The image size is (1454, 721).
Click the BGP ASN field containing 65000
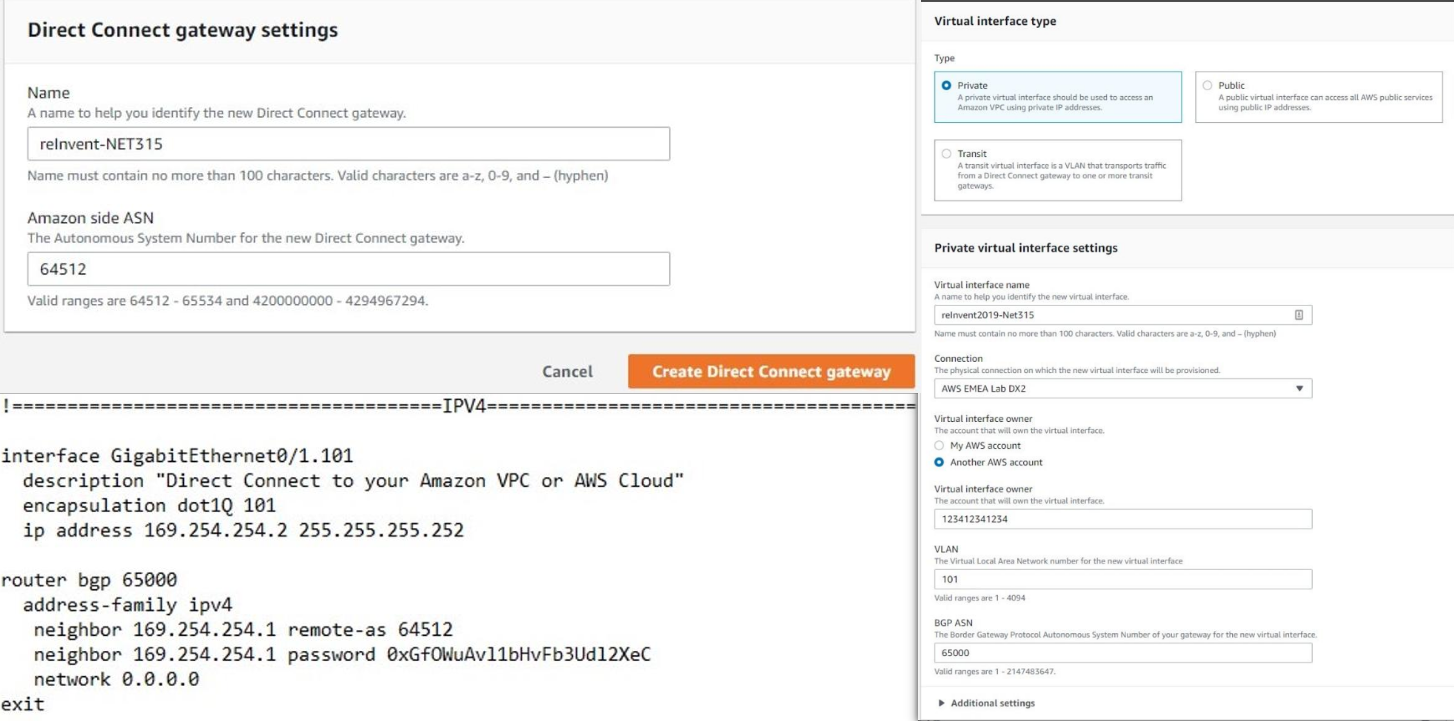click(1123, 653)
